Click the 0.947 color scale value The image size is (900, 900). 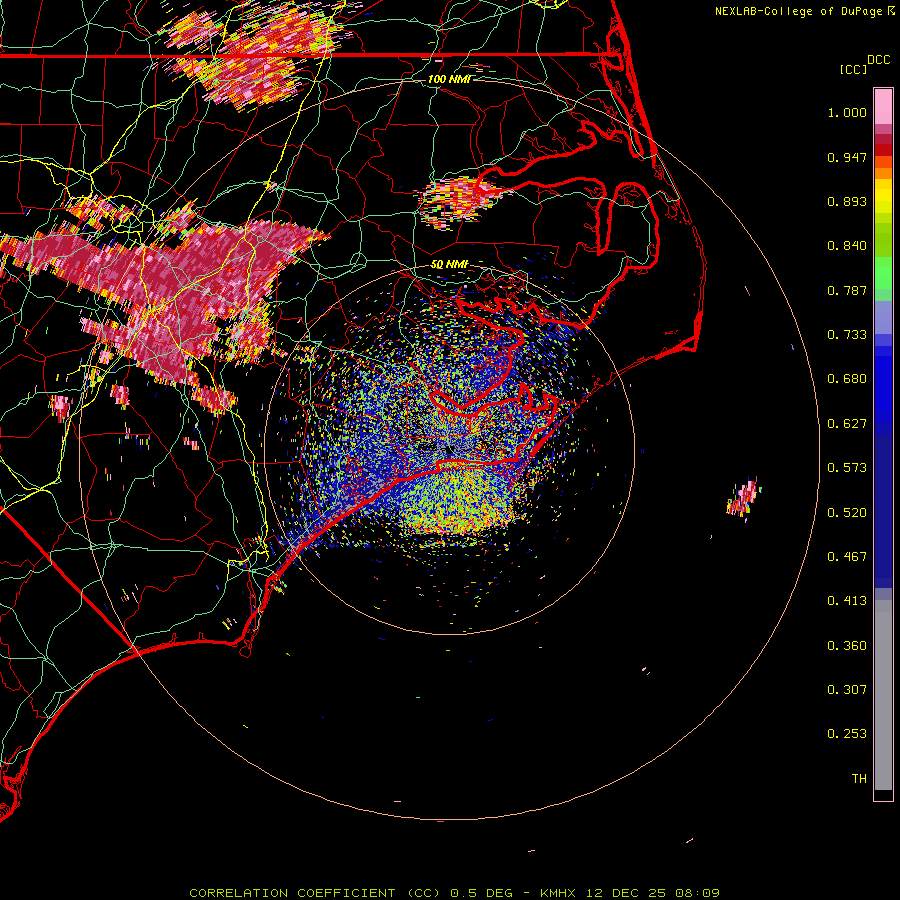[x=847, y=157]
